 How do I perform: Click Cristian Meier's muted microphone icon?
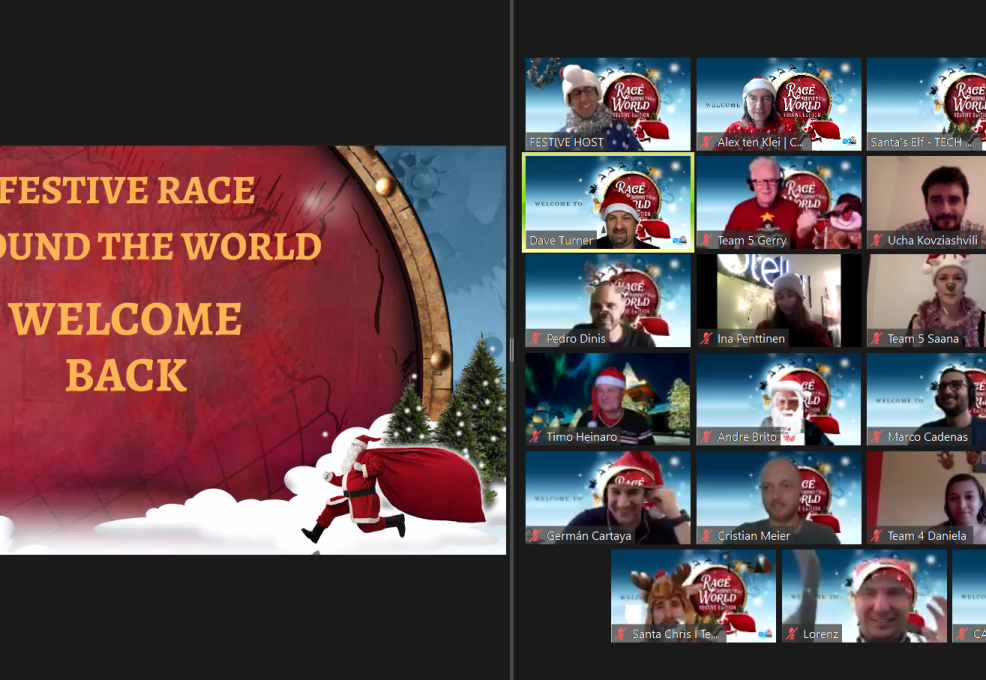pos(707,536)
